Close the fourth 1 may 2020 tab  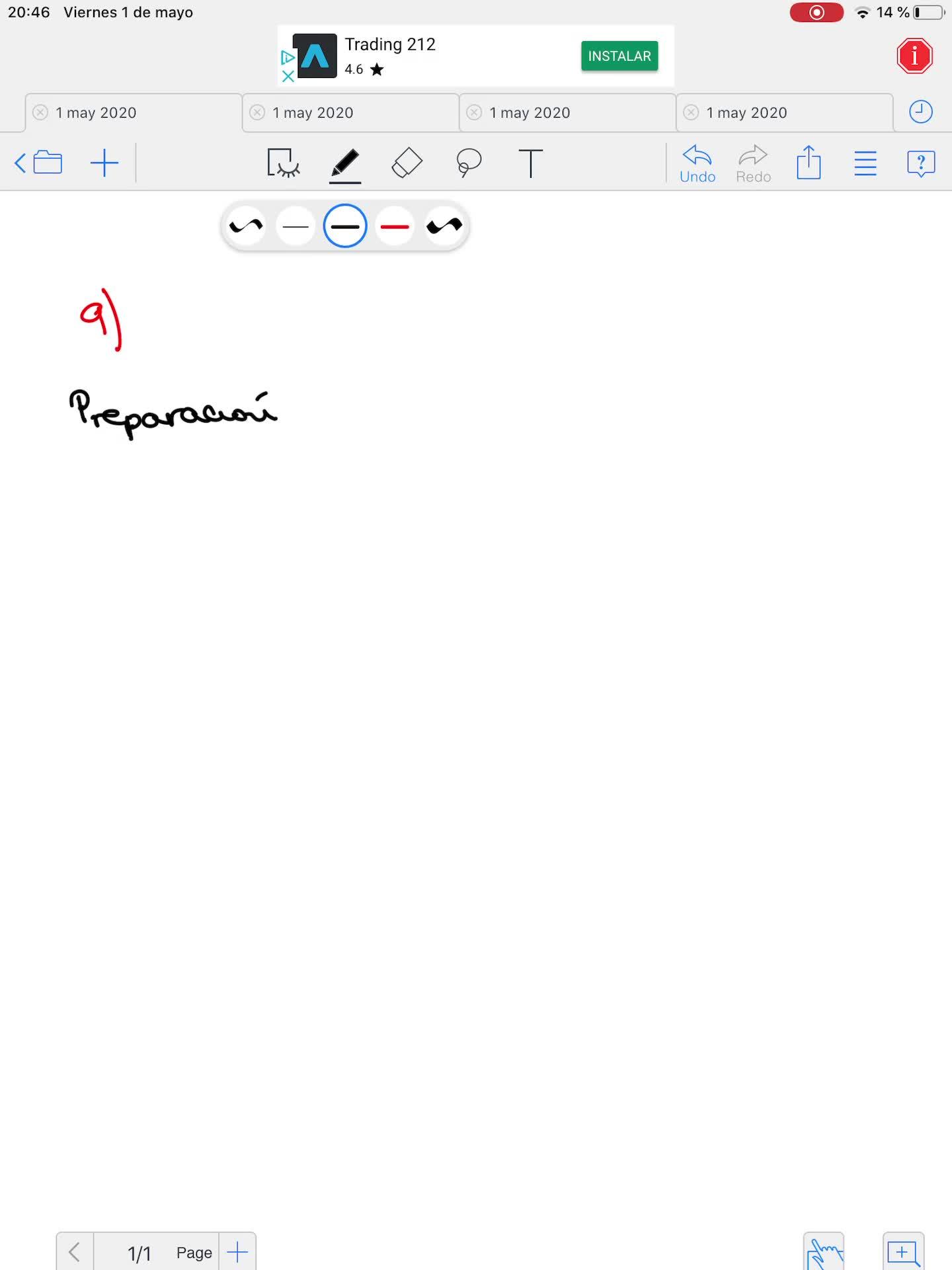point(691,112)
